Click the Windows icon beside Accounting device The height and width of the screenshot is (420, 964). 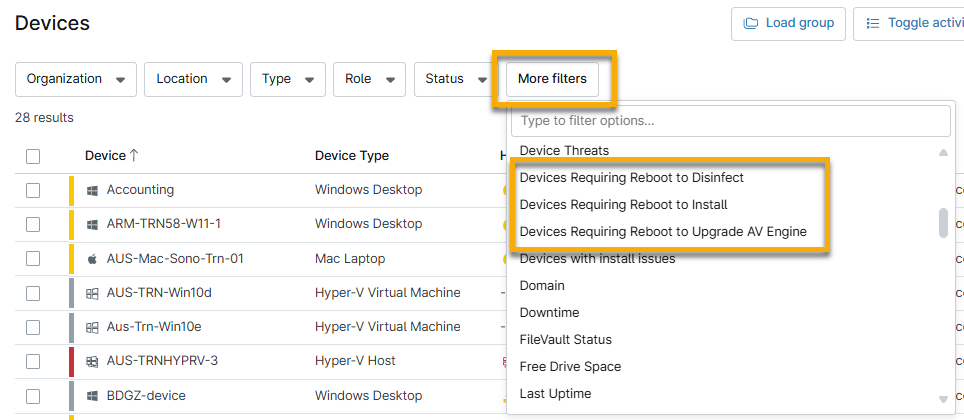[x=93, y=190]
